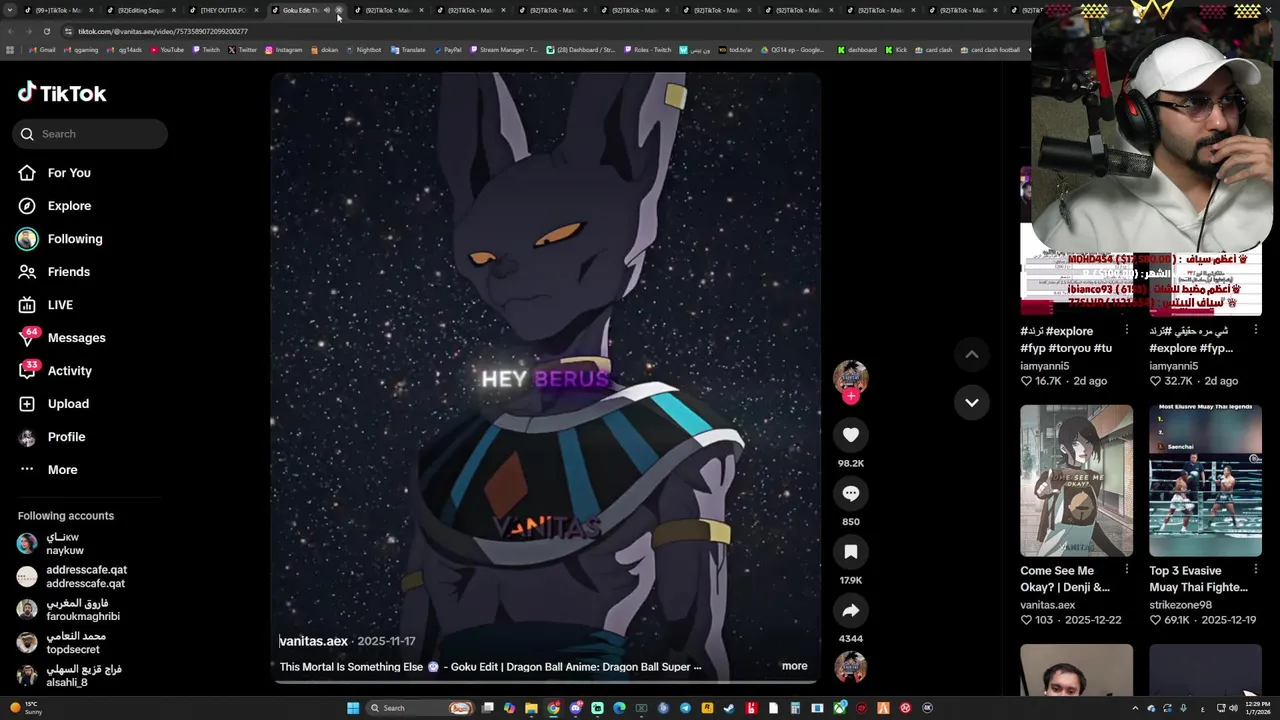Open the Gmail bookmark
Screen dimensions: 1280x720
coord(41,50)
